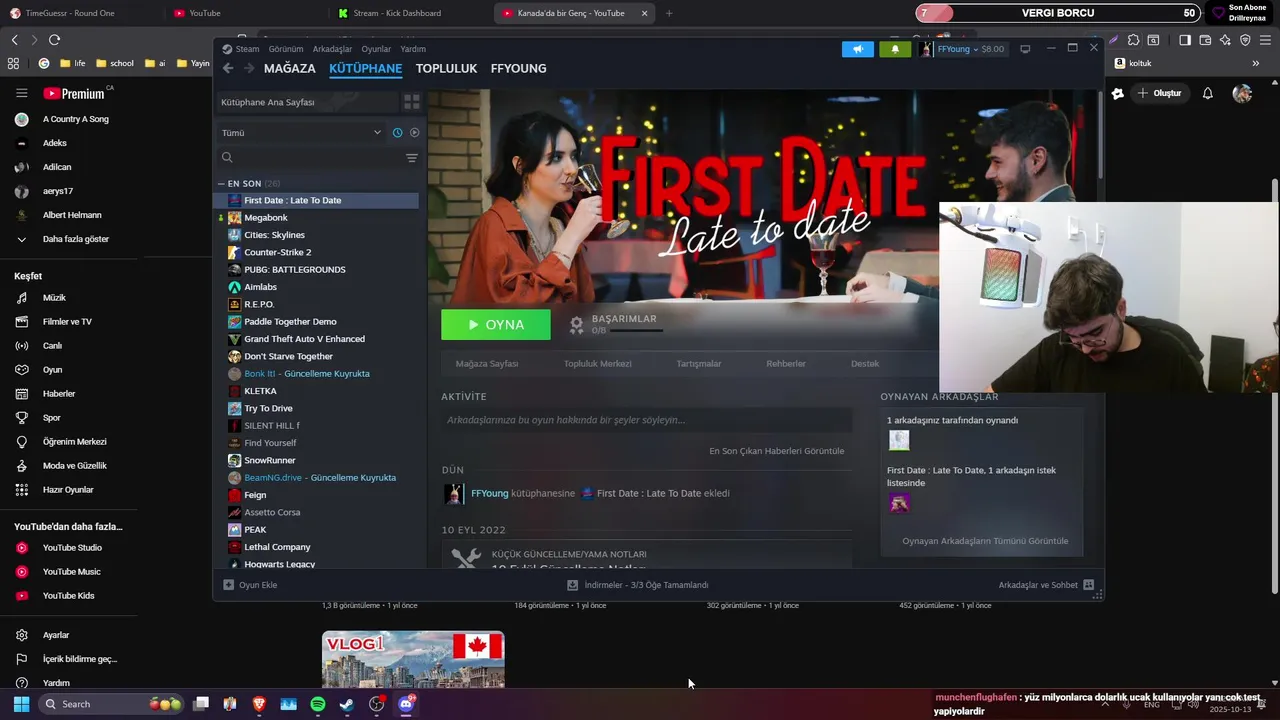Click the downloads manager icon in Steam footer
This screenshot has width=1280, height=720.
[572, 585]
